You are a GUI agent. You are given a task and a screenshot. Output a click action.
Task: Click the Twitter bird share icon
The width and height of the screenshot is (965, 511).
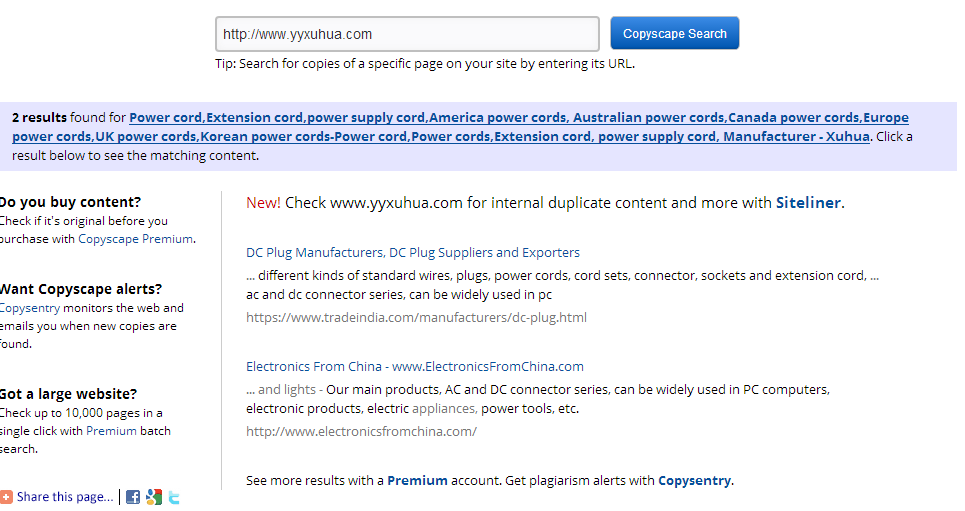(x=174, y=497)
